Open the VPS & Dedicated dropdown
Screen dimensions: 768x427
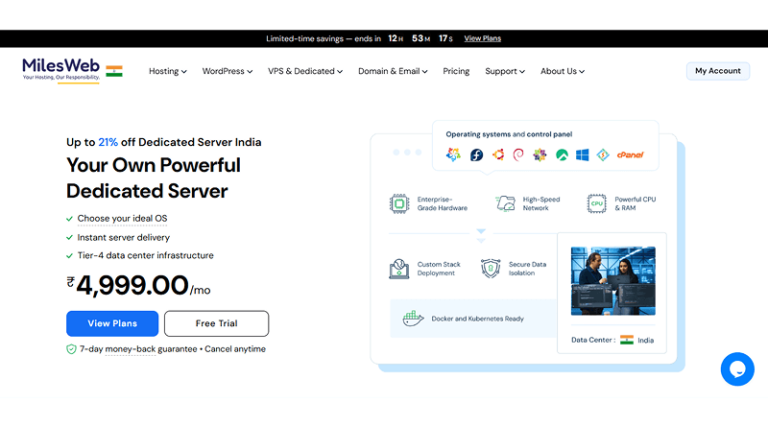click(x=305, y=71)
